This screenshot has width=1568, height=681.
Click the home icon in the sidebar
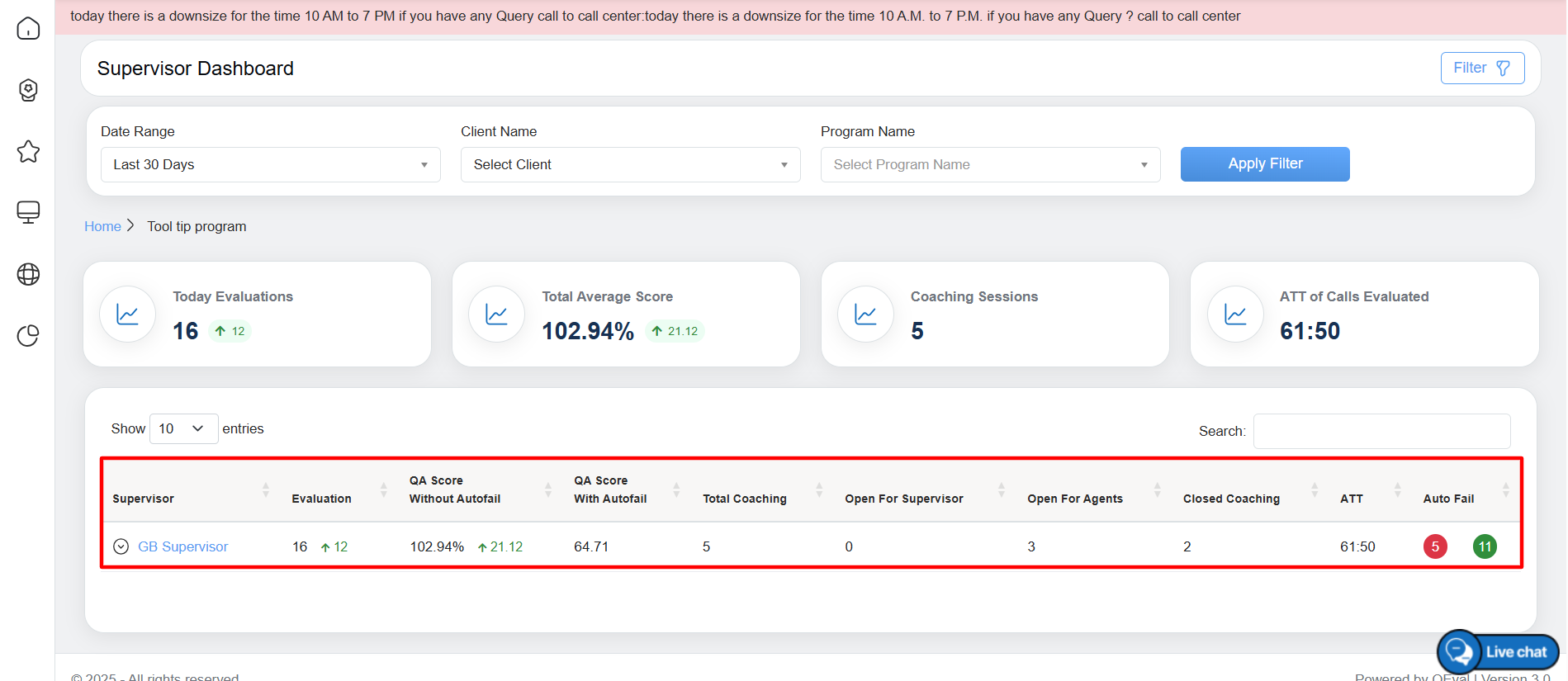pos(28,29)
